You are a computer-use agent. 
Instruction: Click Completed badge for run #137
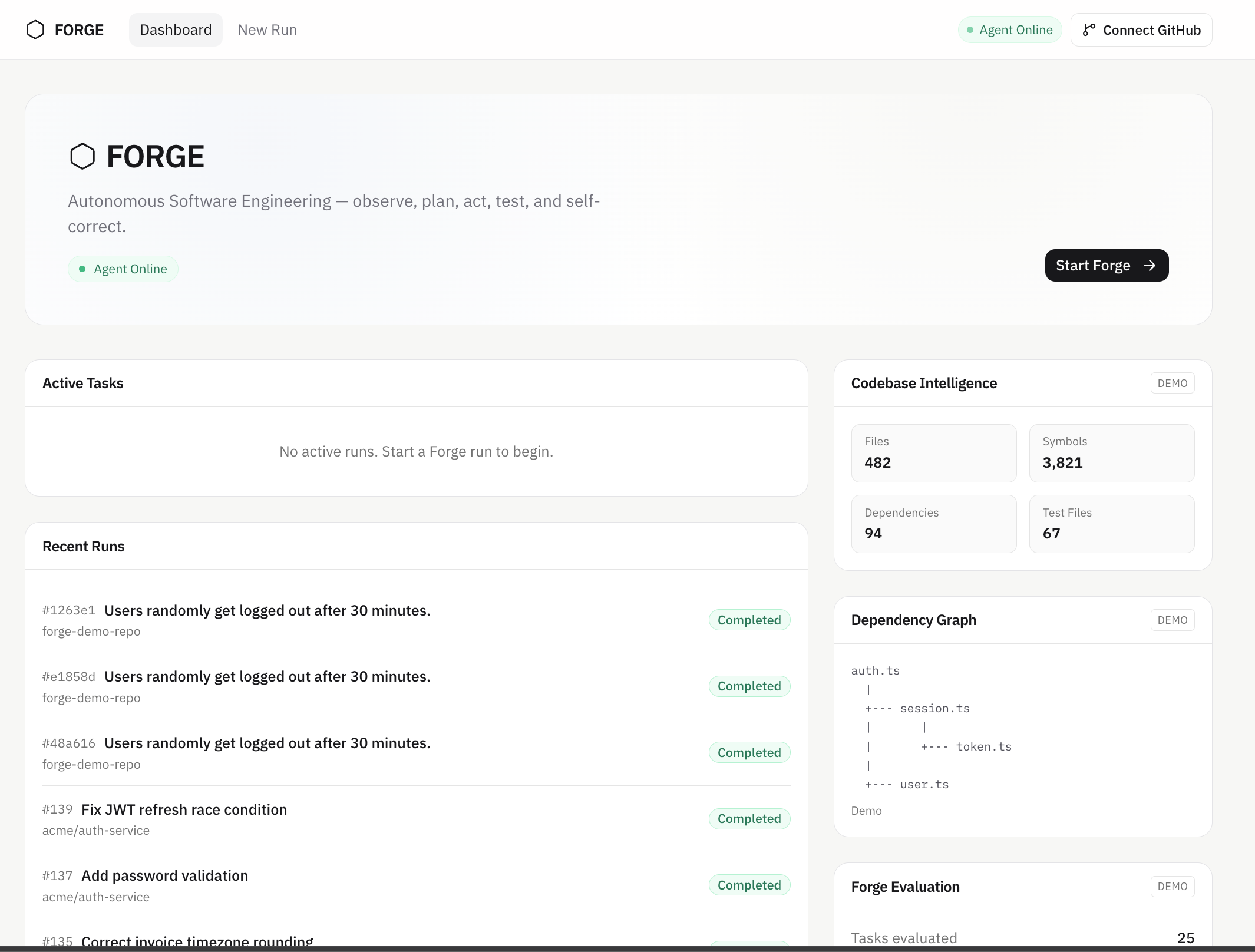[749, 885]
